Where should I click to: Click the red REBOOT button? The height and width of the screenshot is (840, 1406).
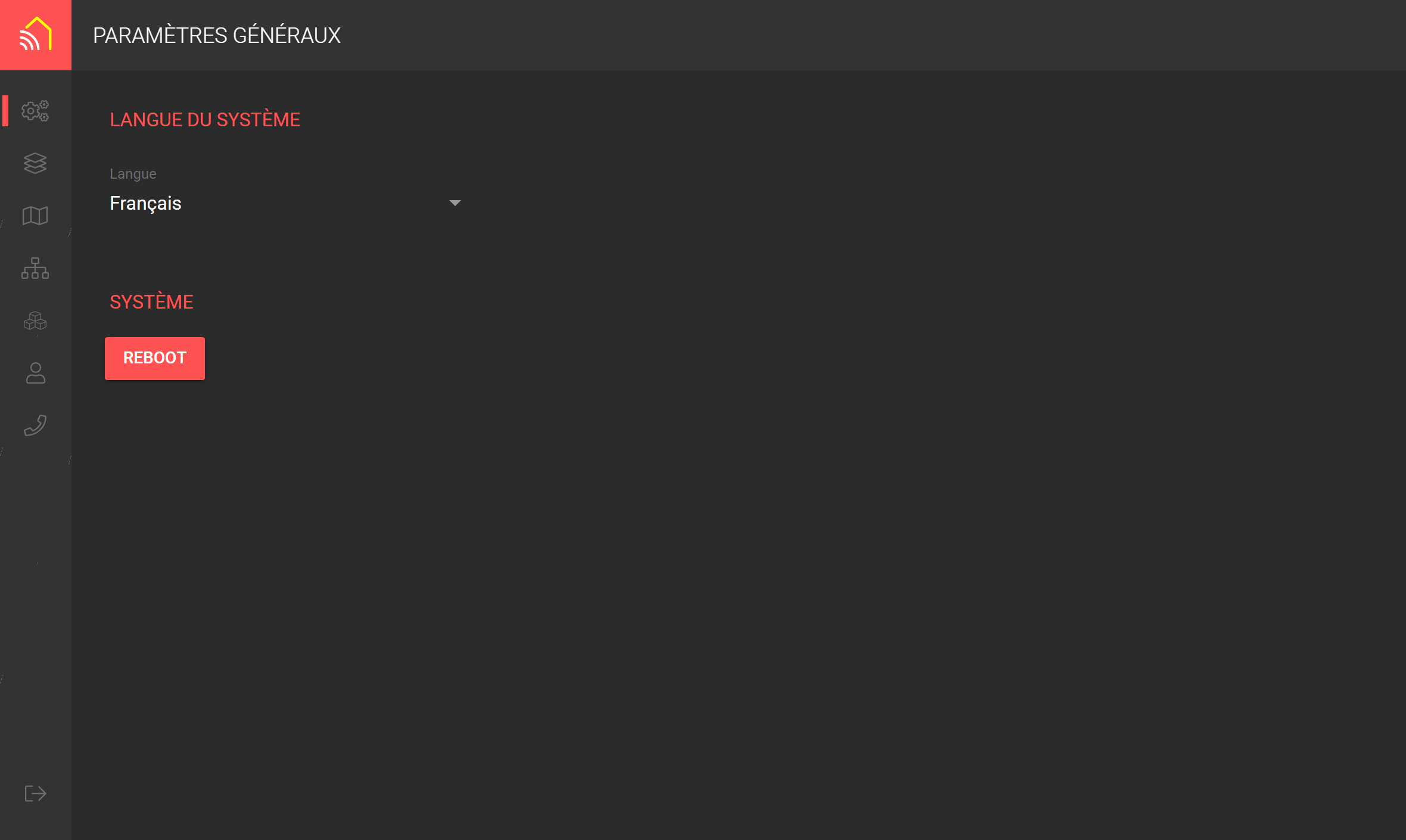(155, 358)
